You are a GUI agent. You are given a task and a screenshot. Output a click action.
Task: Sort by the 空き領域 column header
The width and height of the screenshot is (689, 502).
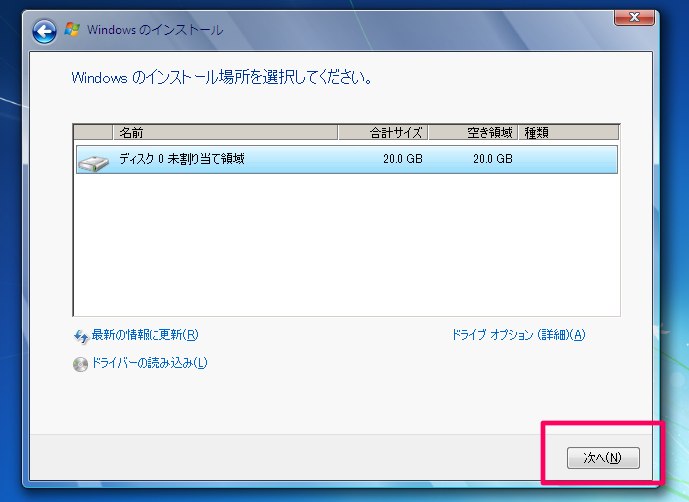pos(473,132)
